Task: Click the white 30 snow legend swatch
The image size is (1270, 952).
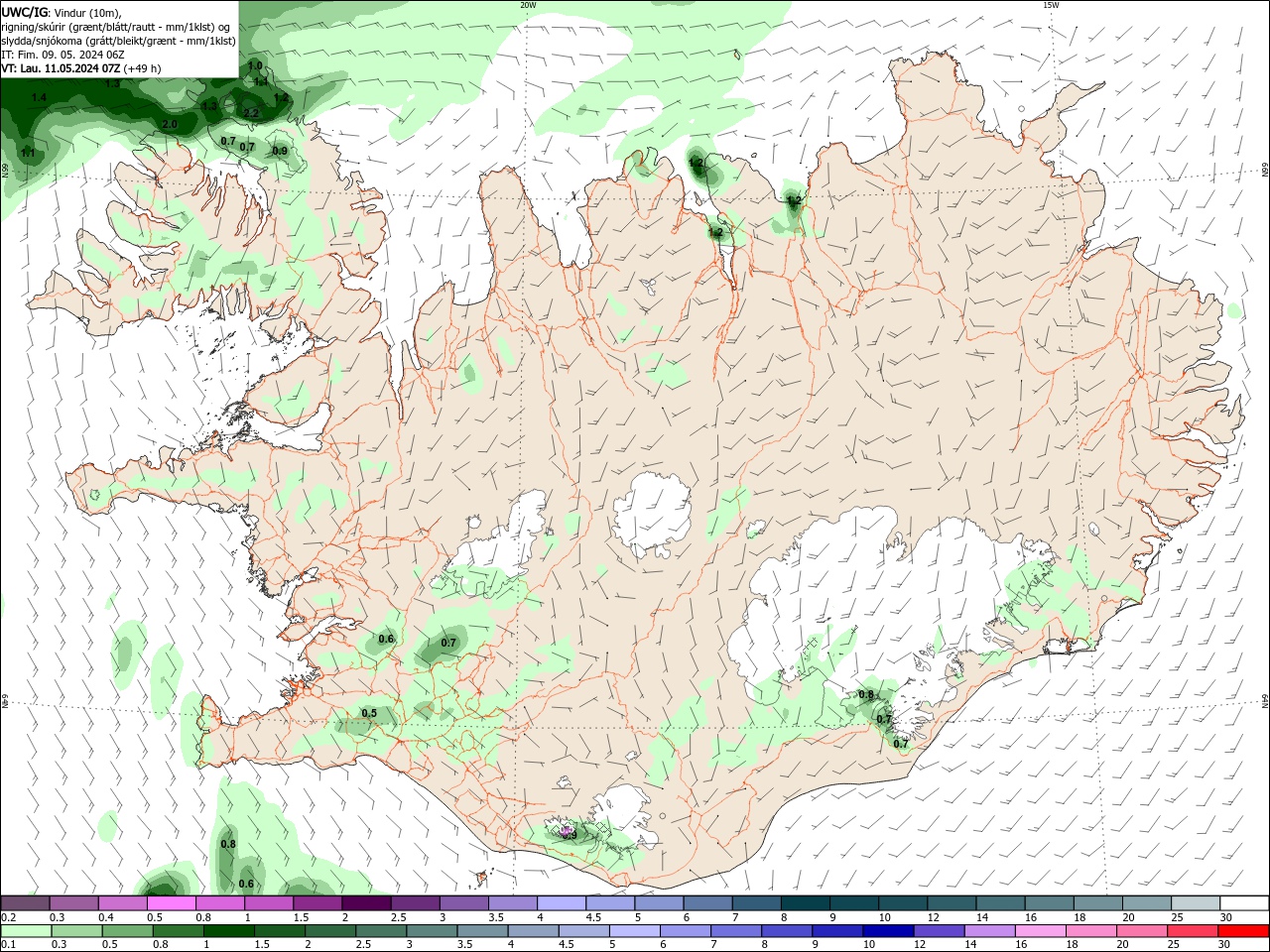Action: [x=1243, y=903]
